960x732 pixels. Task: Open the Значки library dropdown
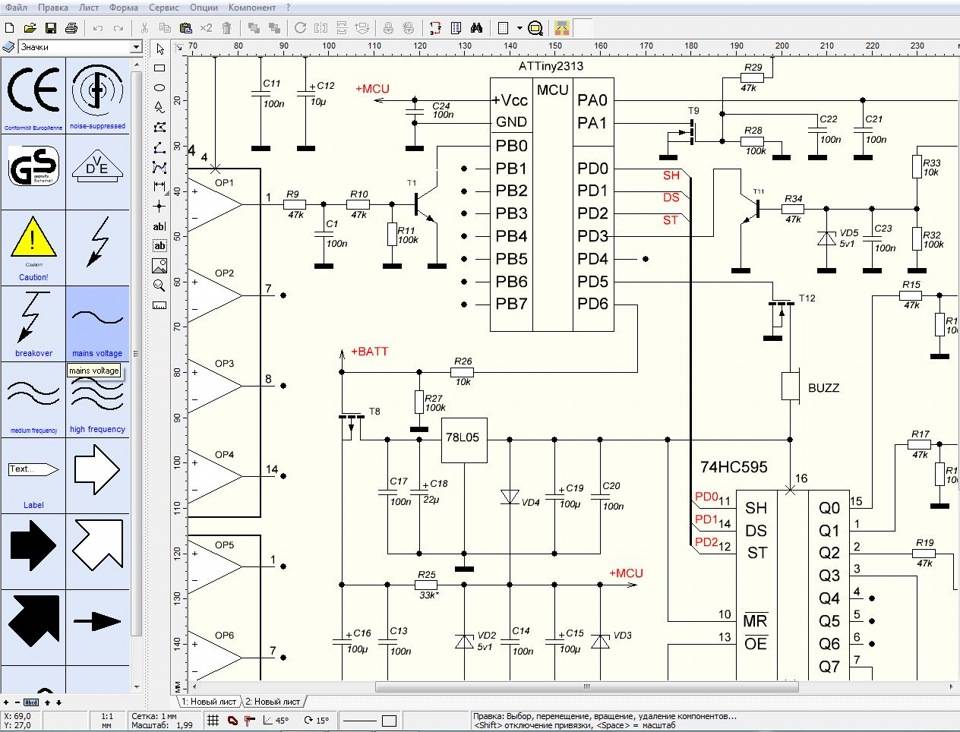(x=136, y=48)
